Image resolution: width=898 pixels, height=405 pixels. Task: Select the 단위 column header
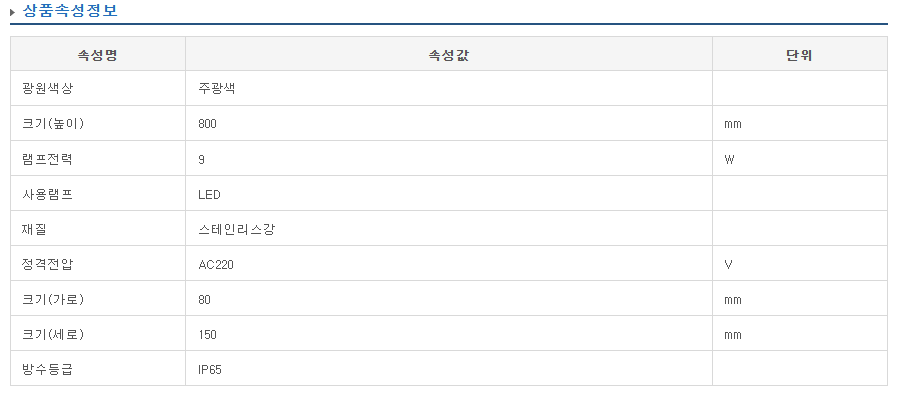coord(799,54)
